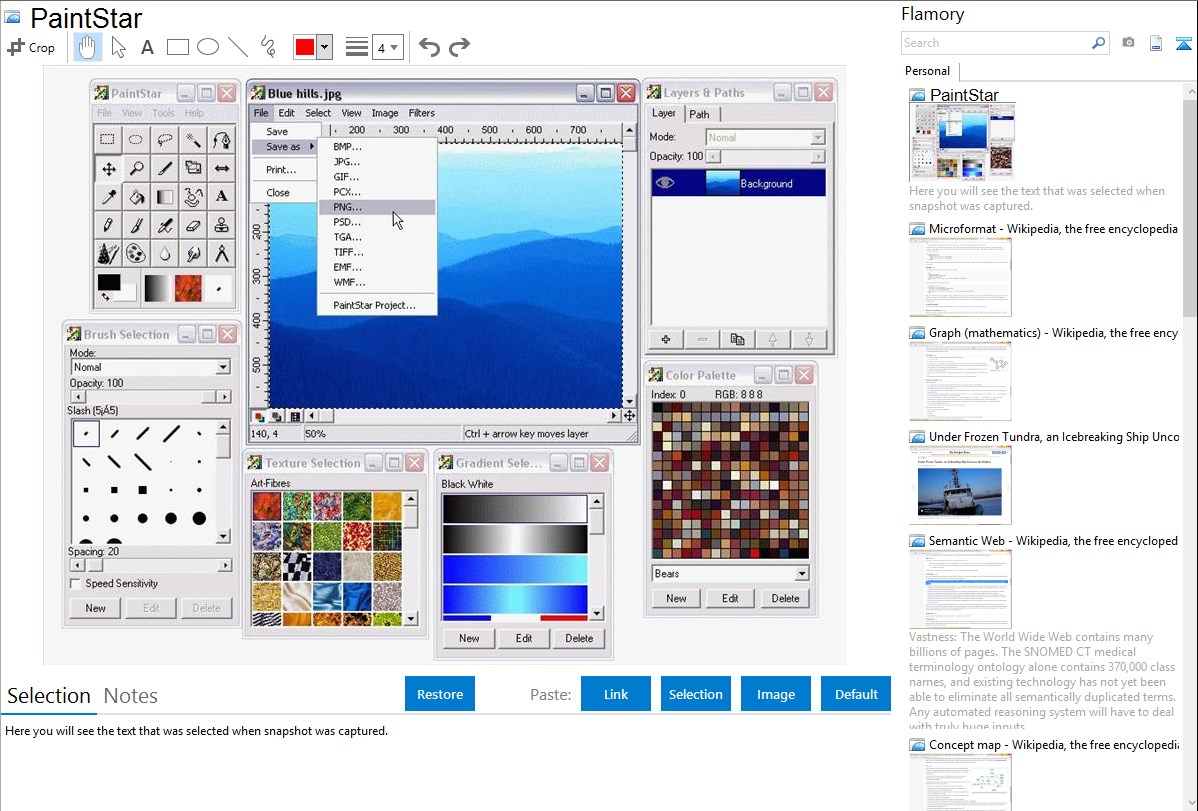Toggle the Background layer eye visibility
The width and height of the screenshot is (1198, 811).
click(x=665, y=183)
